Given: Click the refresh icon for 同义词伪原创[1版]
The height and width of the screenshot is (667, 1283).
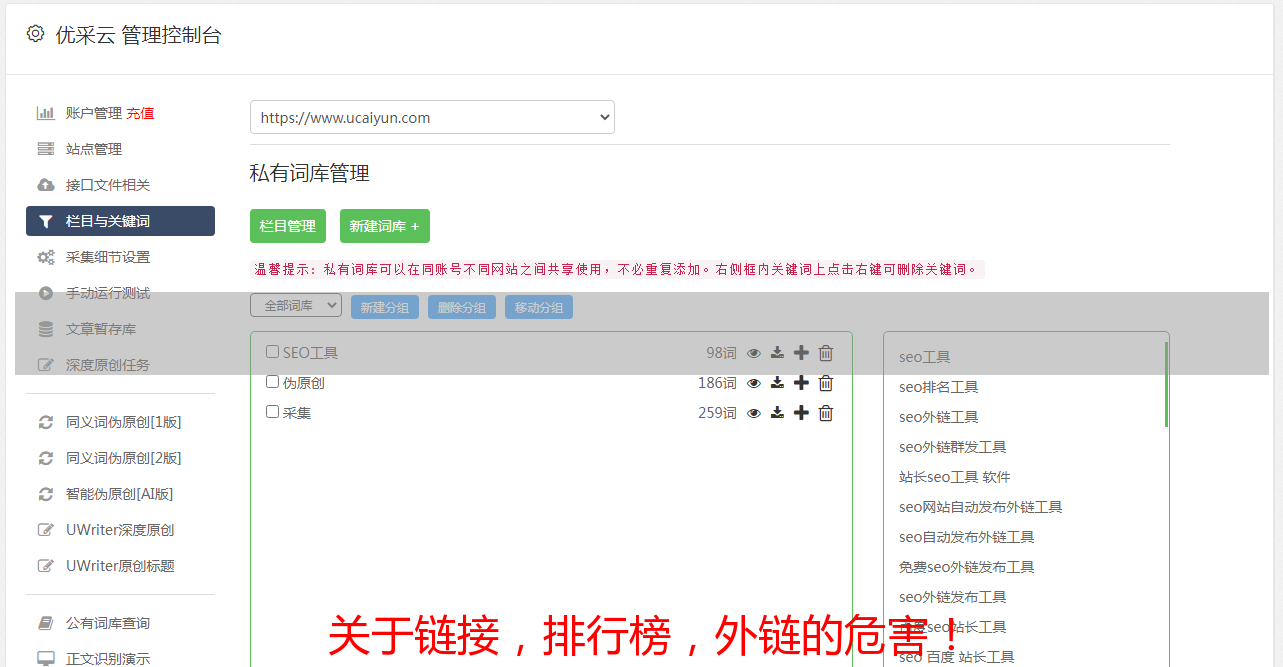Looking at the screenshot, I should 46,422.
